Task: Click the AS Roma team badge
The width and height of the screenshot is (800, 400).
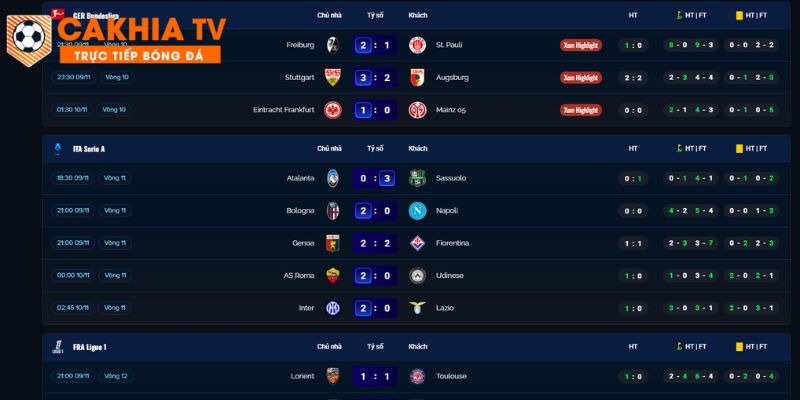Action: click(333, 275)
